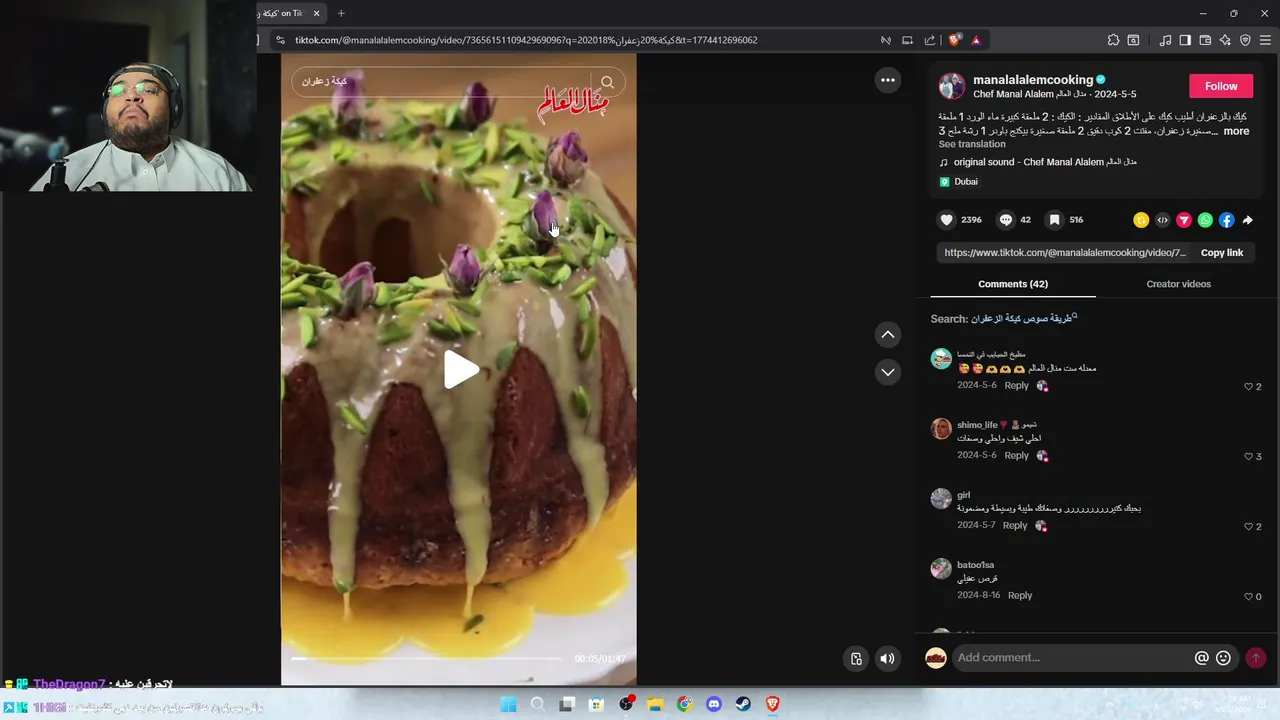
Task: Select the video URL text field
Action: (x=1065, y=253)
